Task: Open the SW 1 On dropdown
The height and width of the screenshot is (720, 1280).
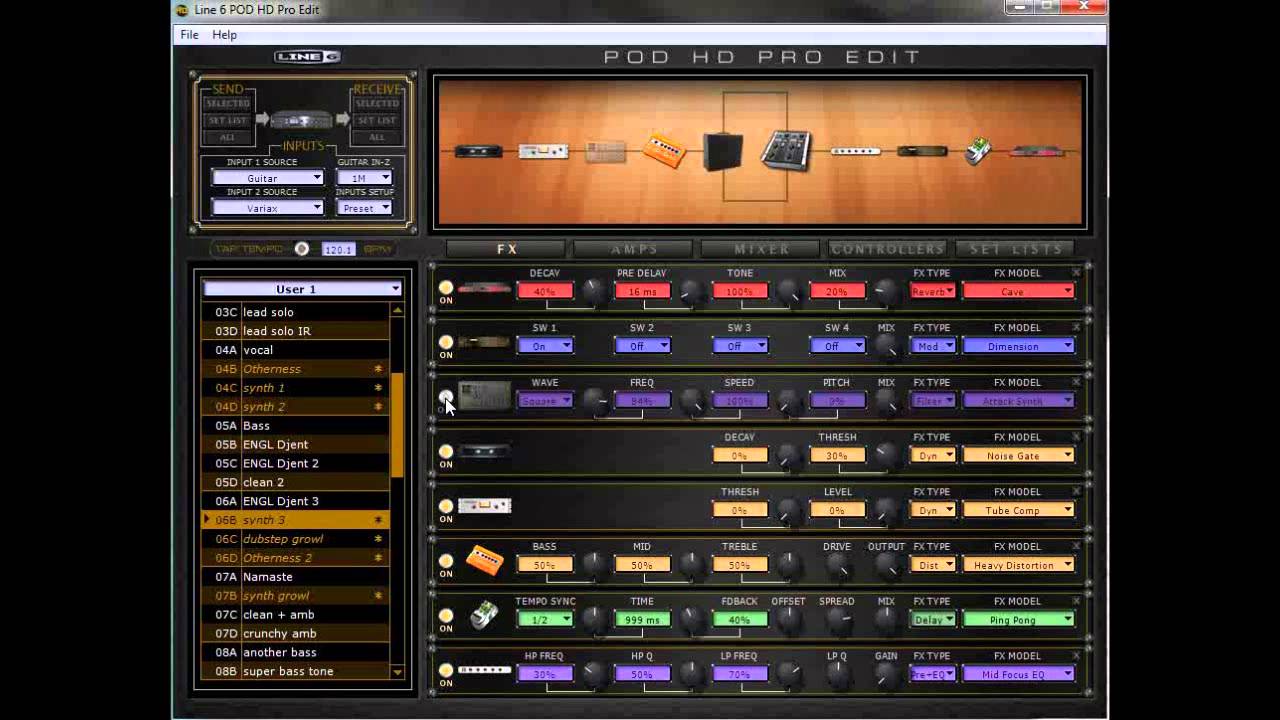Action: pos(544,346)
